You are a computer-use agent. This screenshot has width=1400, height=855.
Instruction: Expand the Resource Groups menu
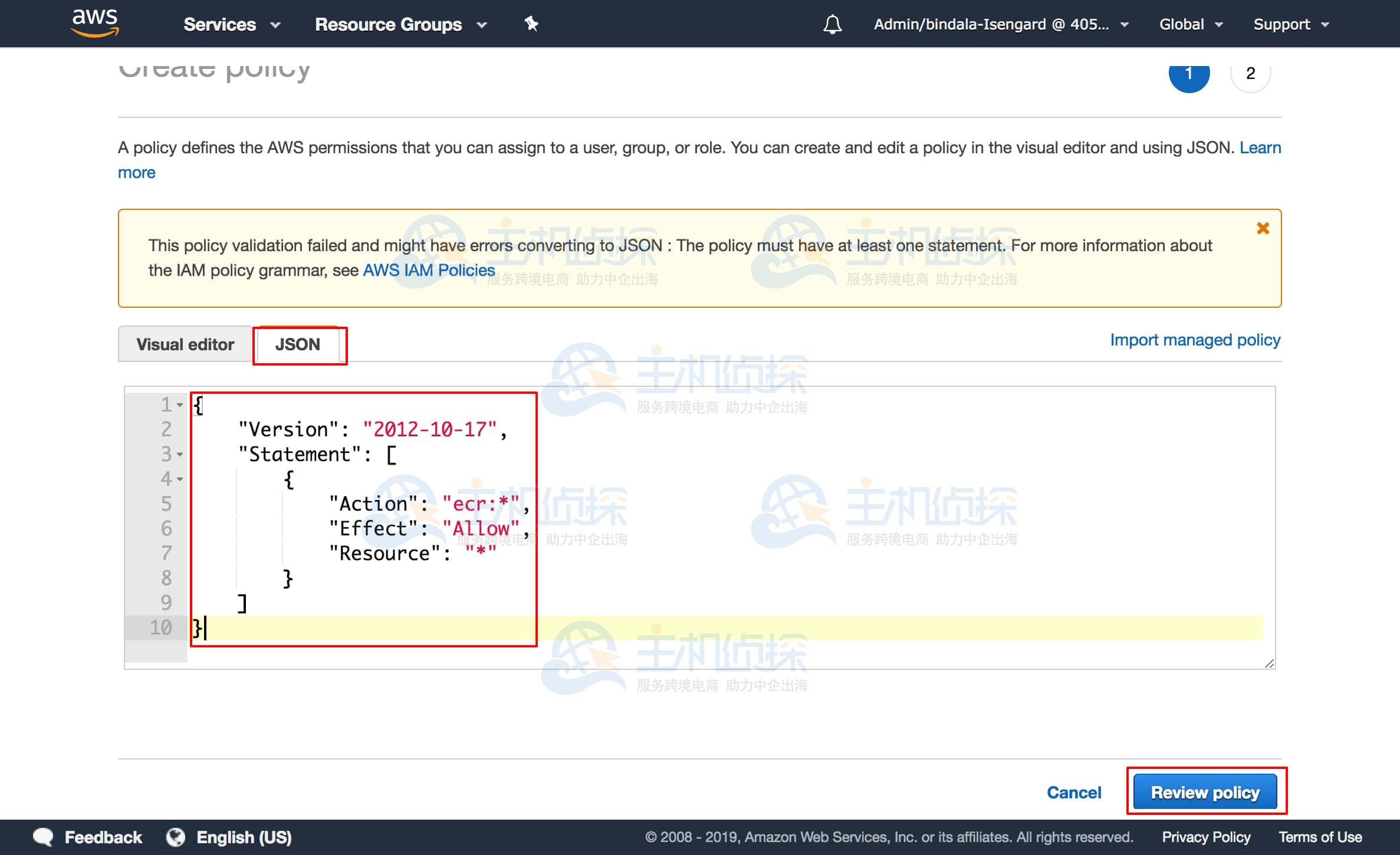pos(400,24)
